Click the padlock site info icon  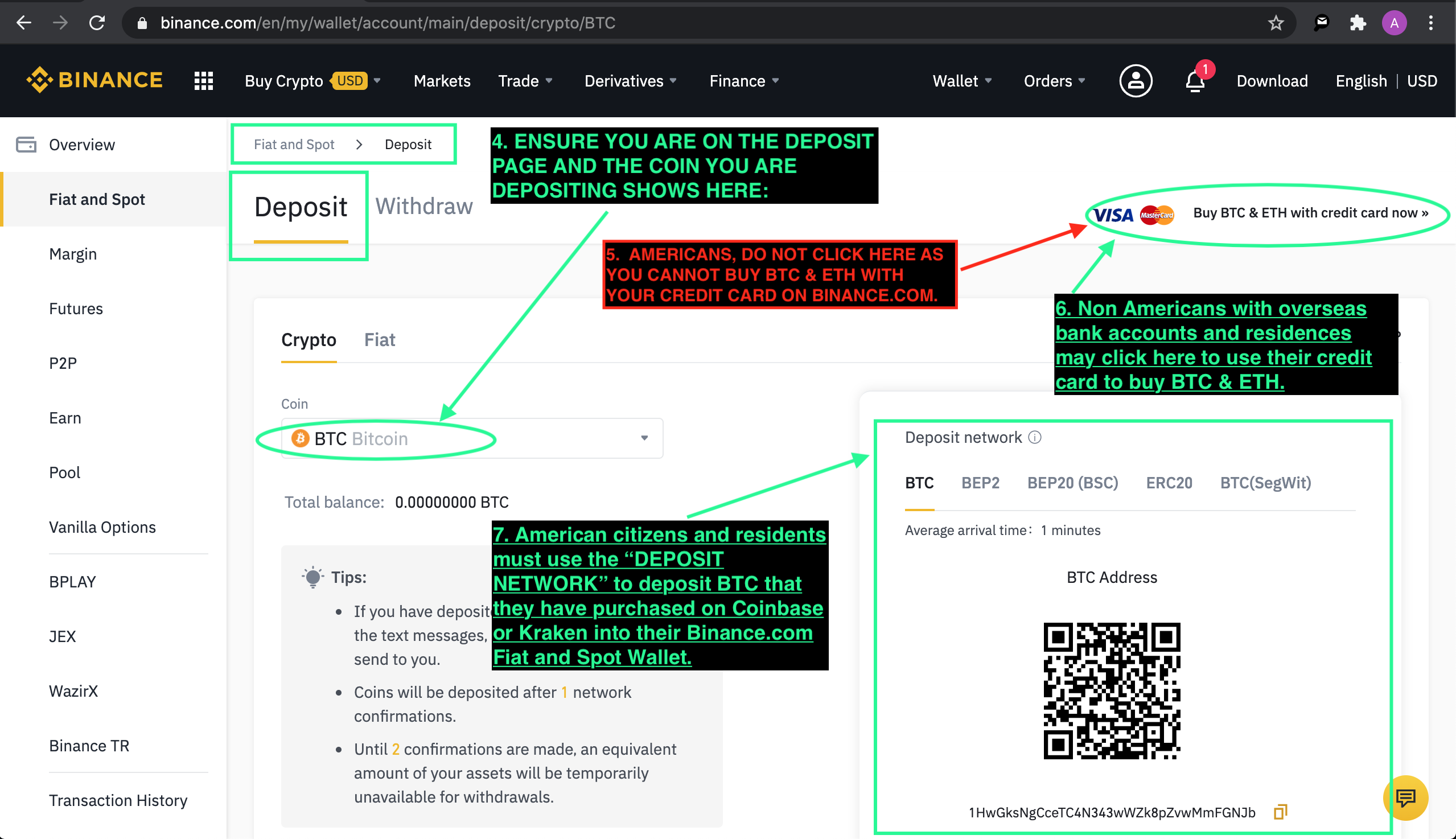pyautogui.click(x=142, y=23)
